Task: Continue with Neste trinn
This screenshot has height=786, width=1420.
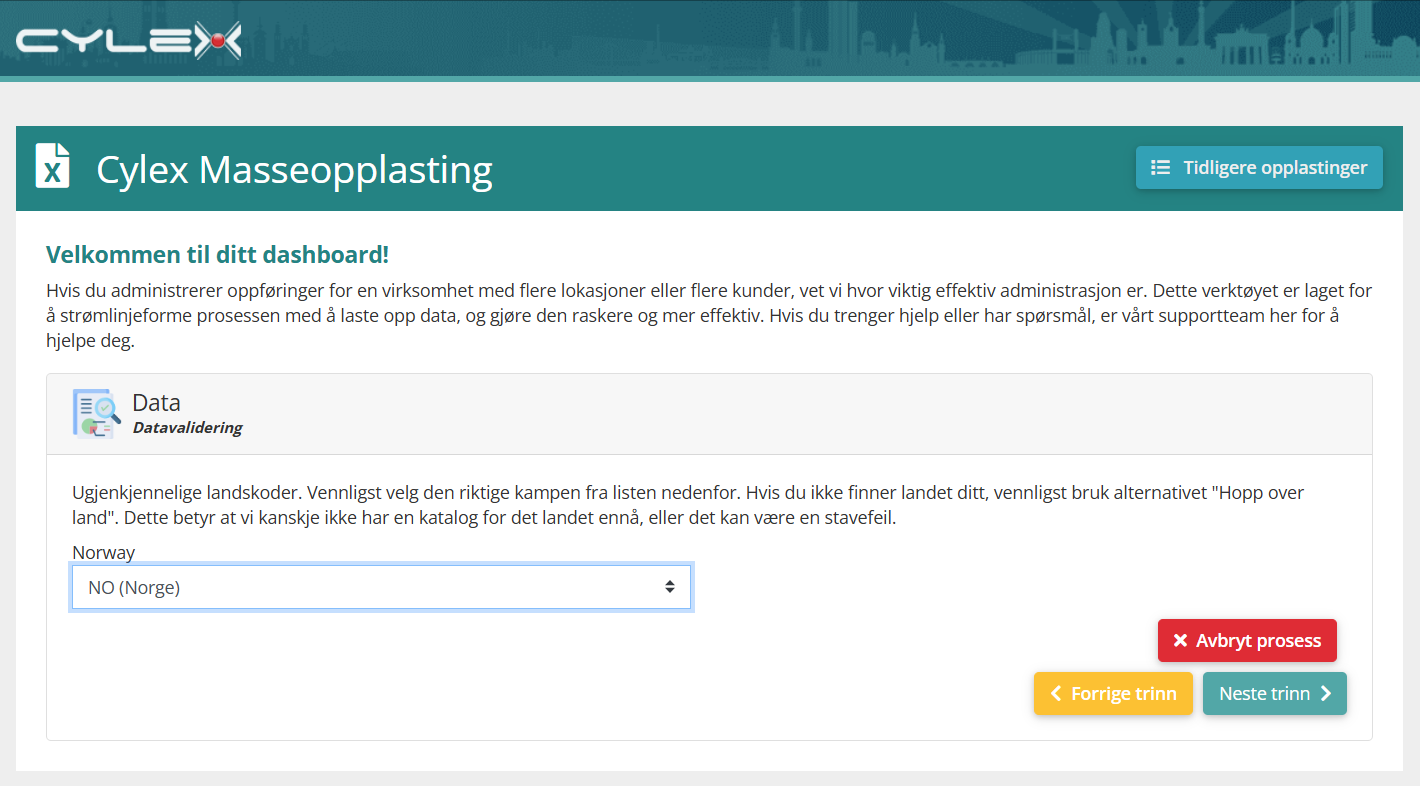Action: [x=1275, y=694]
